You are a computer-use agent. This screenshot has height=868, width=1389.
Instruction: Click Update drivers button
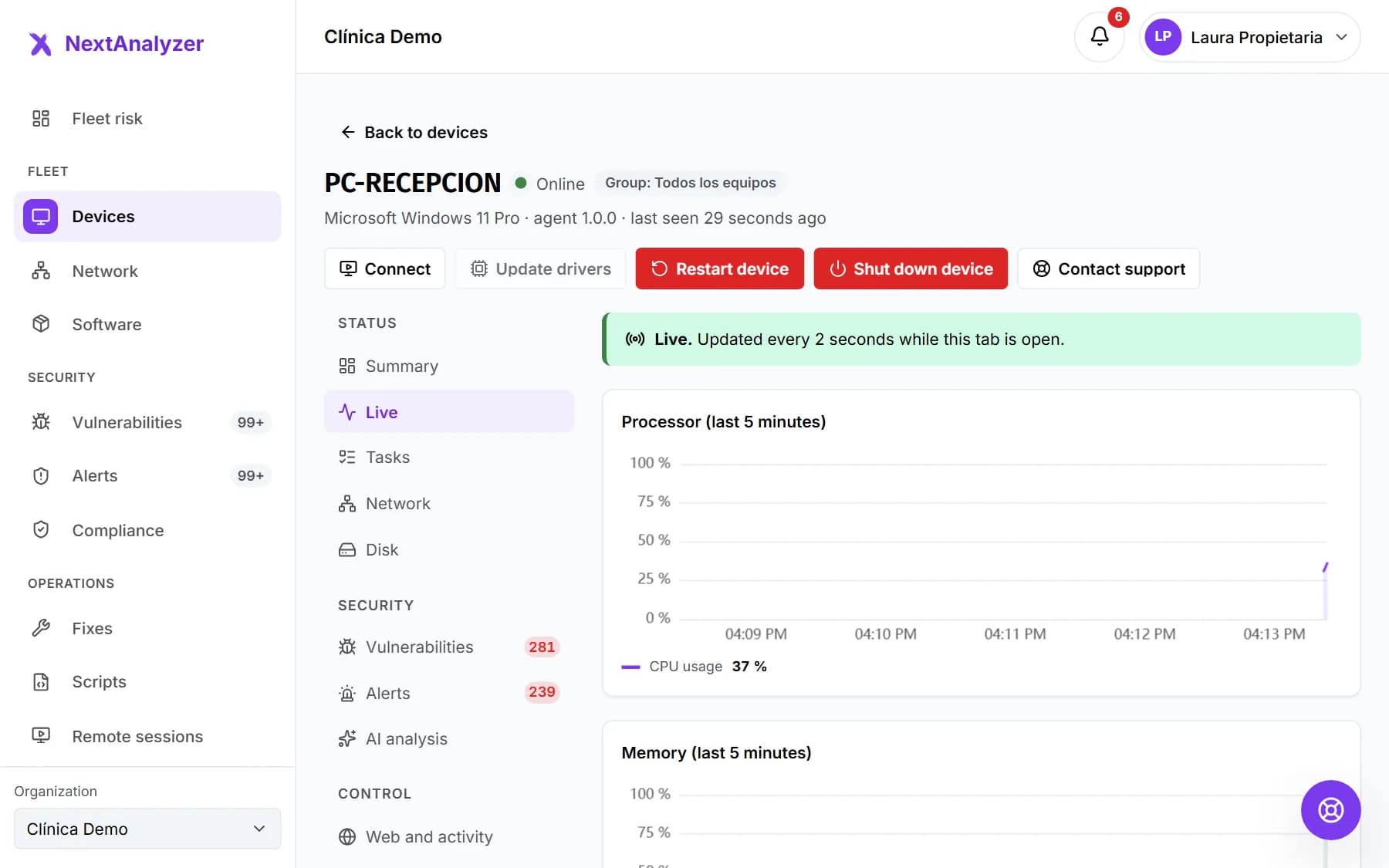click(x=541, y=269)
